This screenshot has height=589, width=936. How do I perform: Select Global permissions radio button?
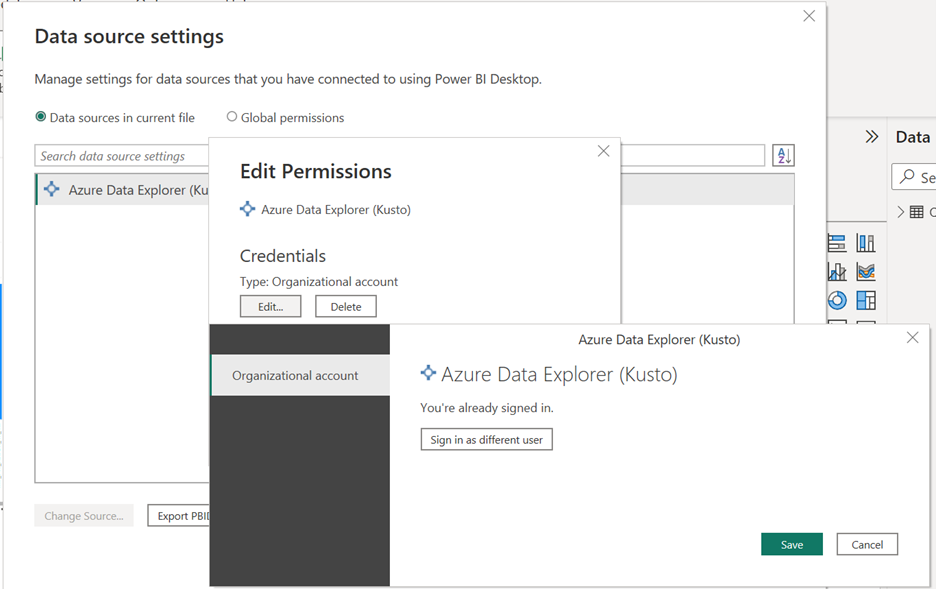point(232,116)
